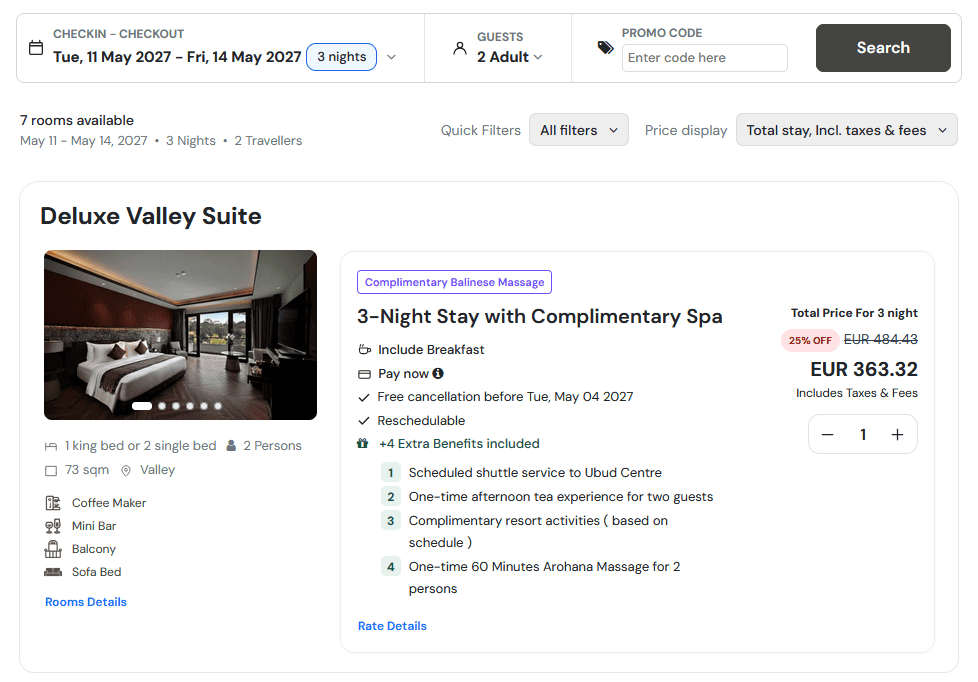Click the checkmark beside Free cancellation
978x682 pixels.
point(364,397)
